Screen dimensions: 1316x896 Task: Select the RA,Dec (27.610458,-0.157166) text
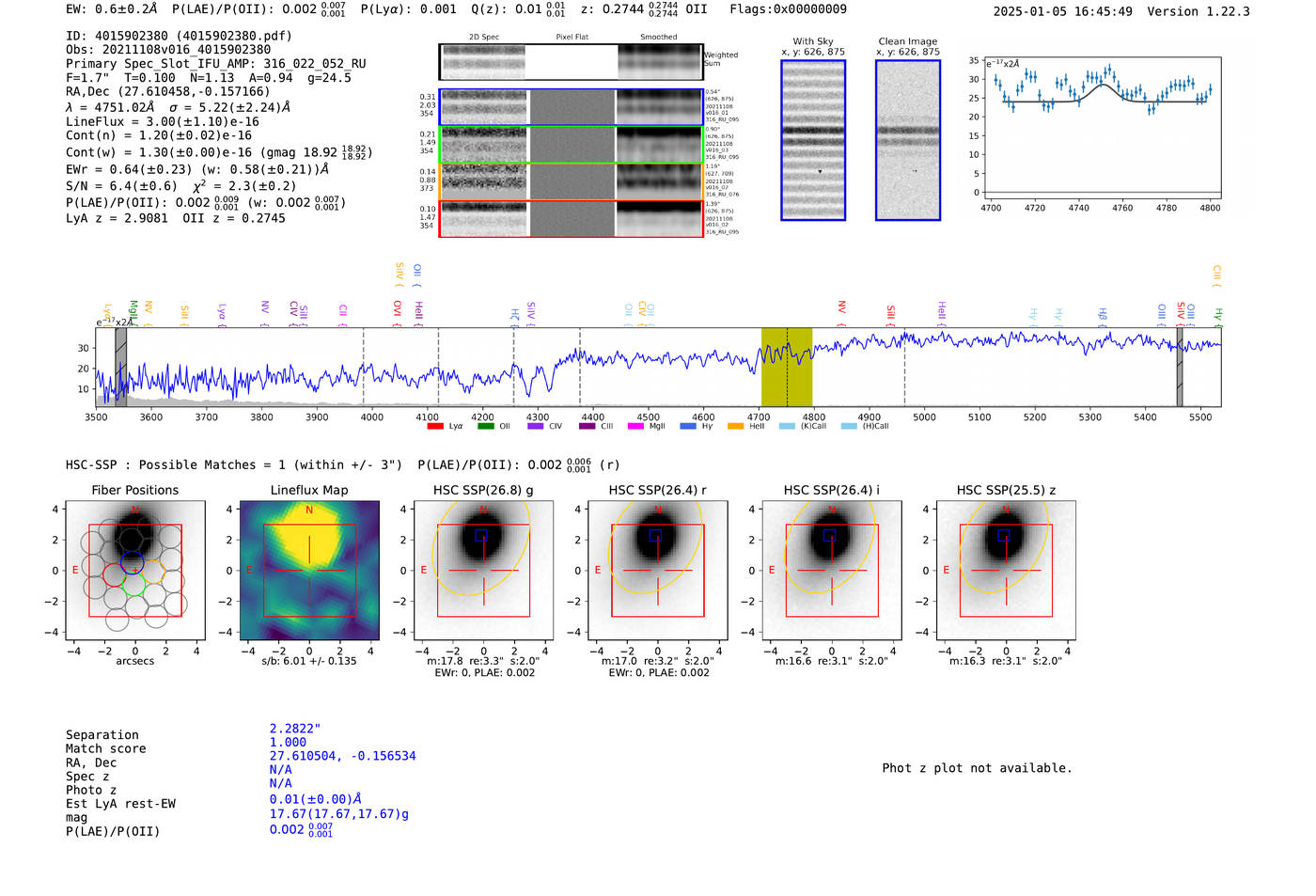[167, 92]
